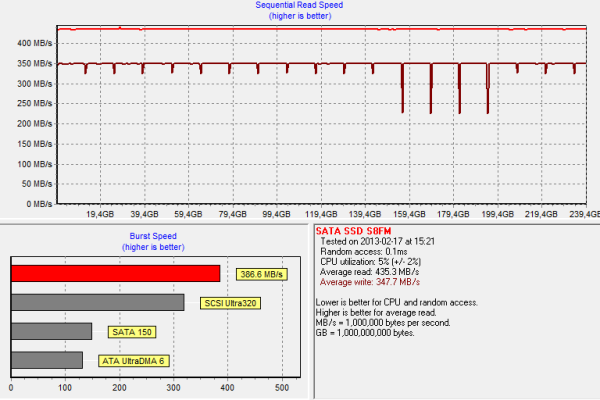The height and width of the screenshot is (400, 600).
Task: Click the 'Random access: 0.1ms' line
Action: click(364, 252)
